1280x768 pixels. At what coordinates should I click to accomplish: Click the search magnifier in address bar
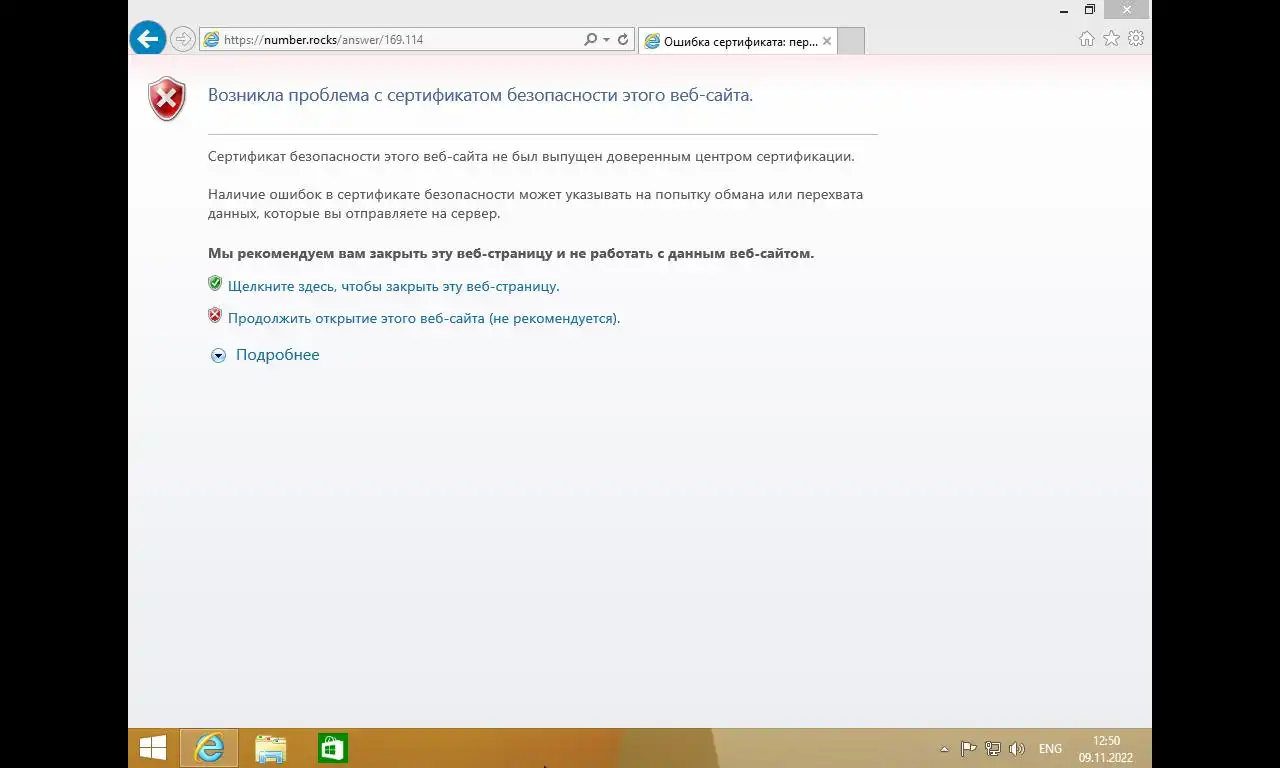coord(590,40)
